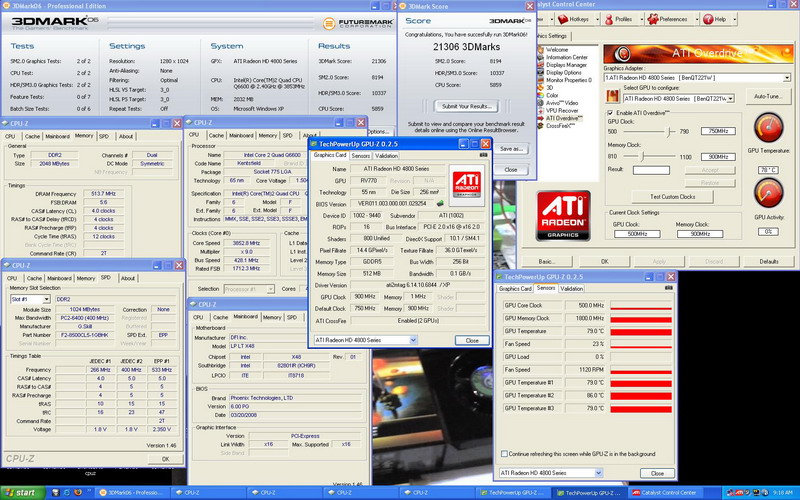
Task: Open the 3D settings tree entry
Action: pos(549,88)
